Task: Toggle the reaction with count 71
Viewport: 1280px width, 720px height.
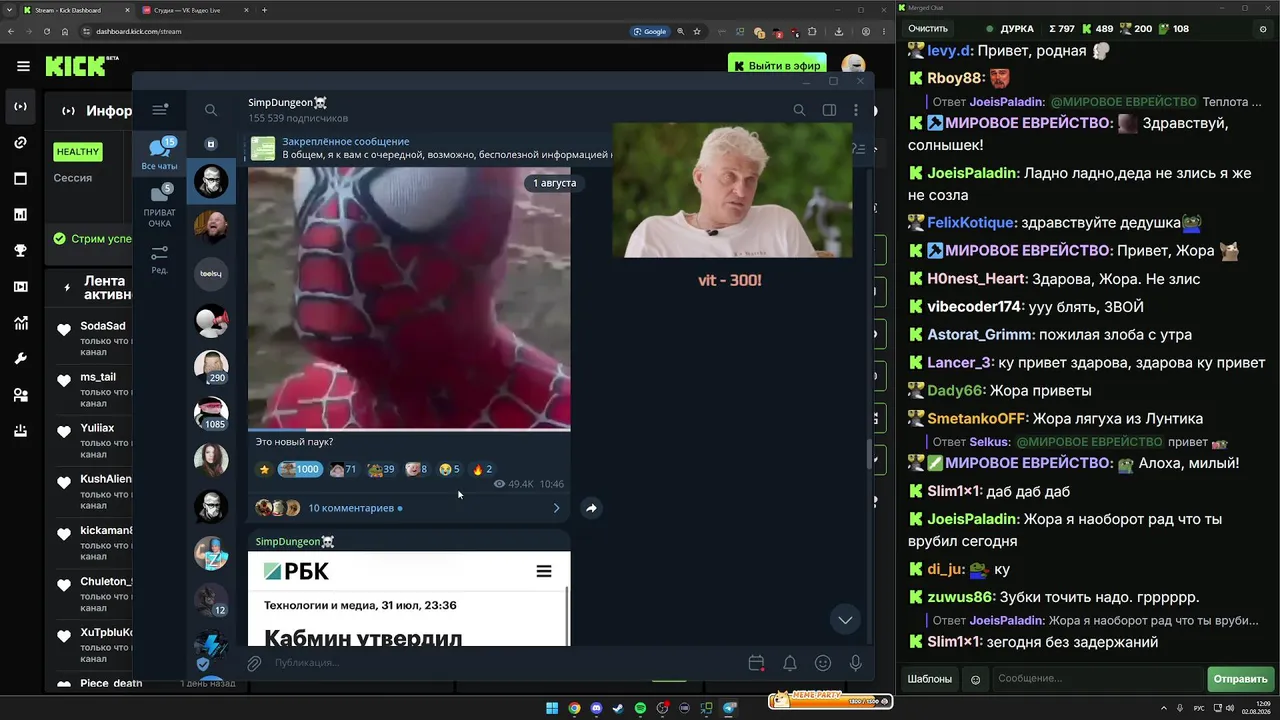Action: (x=343, y=469)
